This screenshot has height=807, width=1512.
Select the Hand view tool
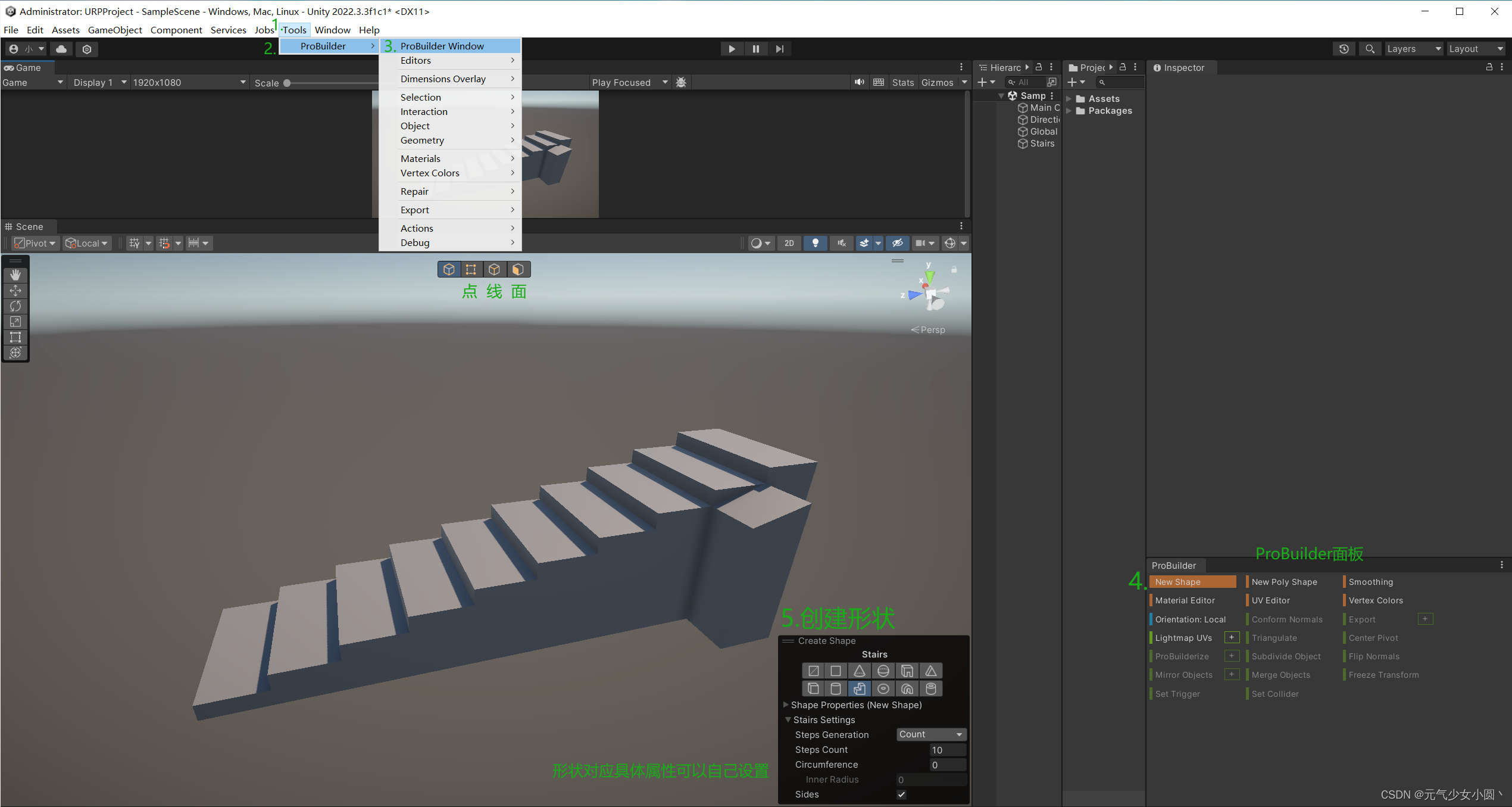(15, 275)
